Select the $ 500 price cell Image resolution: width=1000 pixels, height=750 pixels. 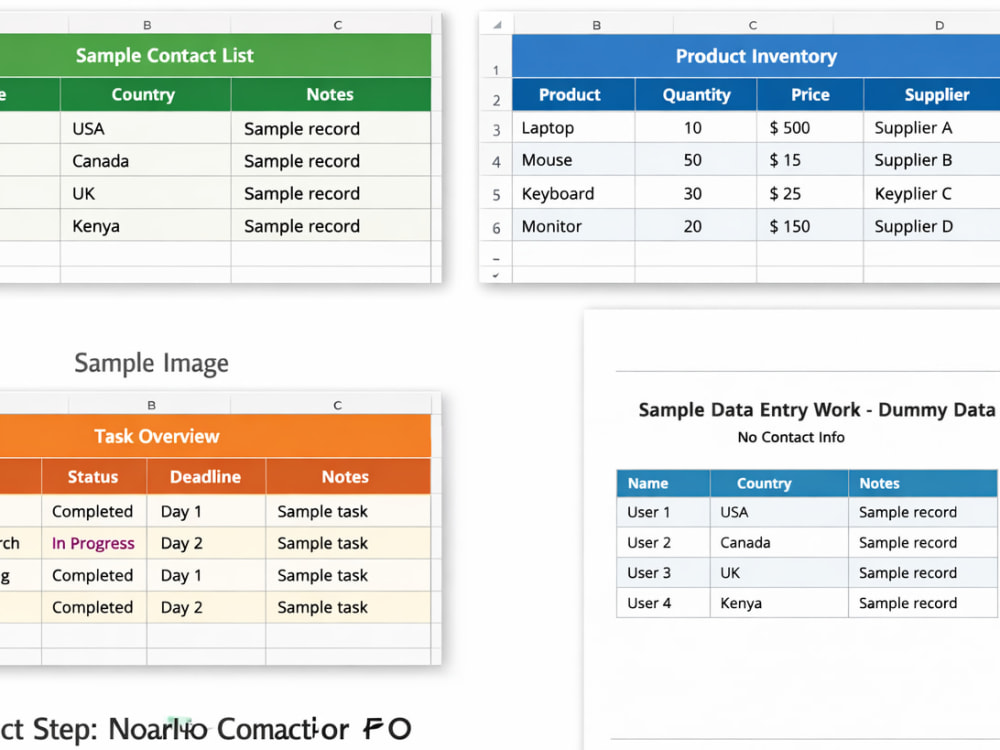810,128
